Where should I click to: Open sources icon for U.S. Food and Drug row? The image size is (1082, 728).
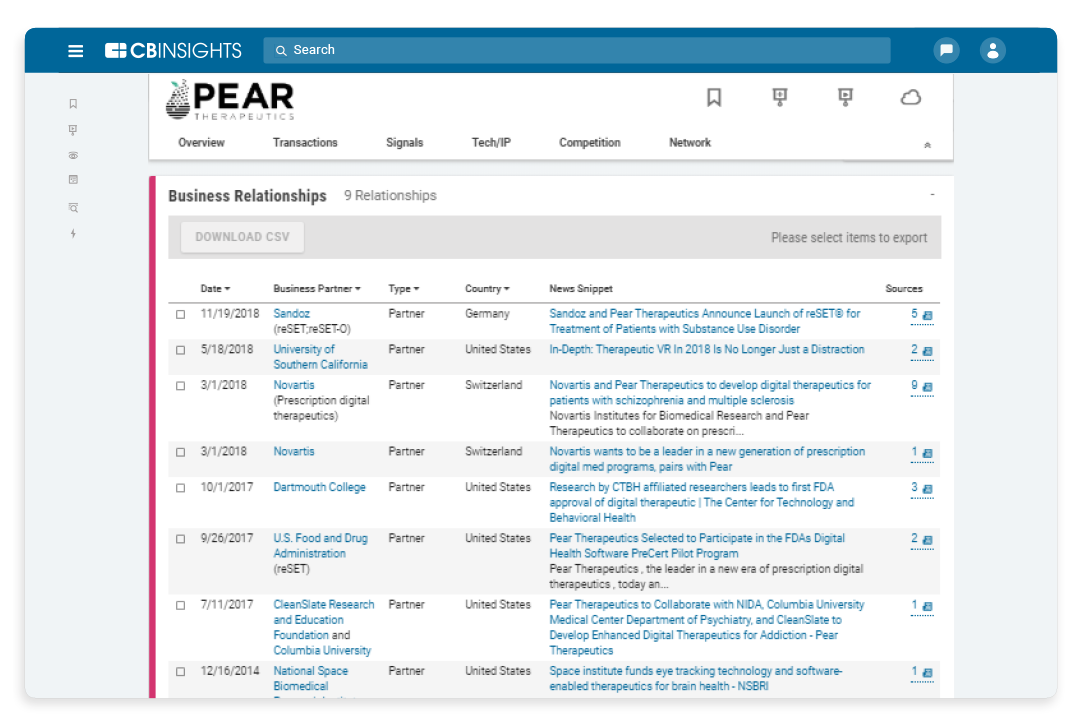point(928,540)
